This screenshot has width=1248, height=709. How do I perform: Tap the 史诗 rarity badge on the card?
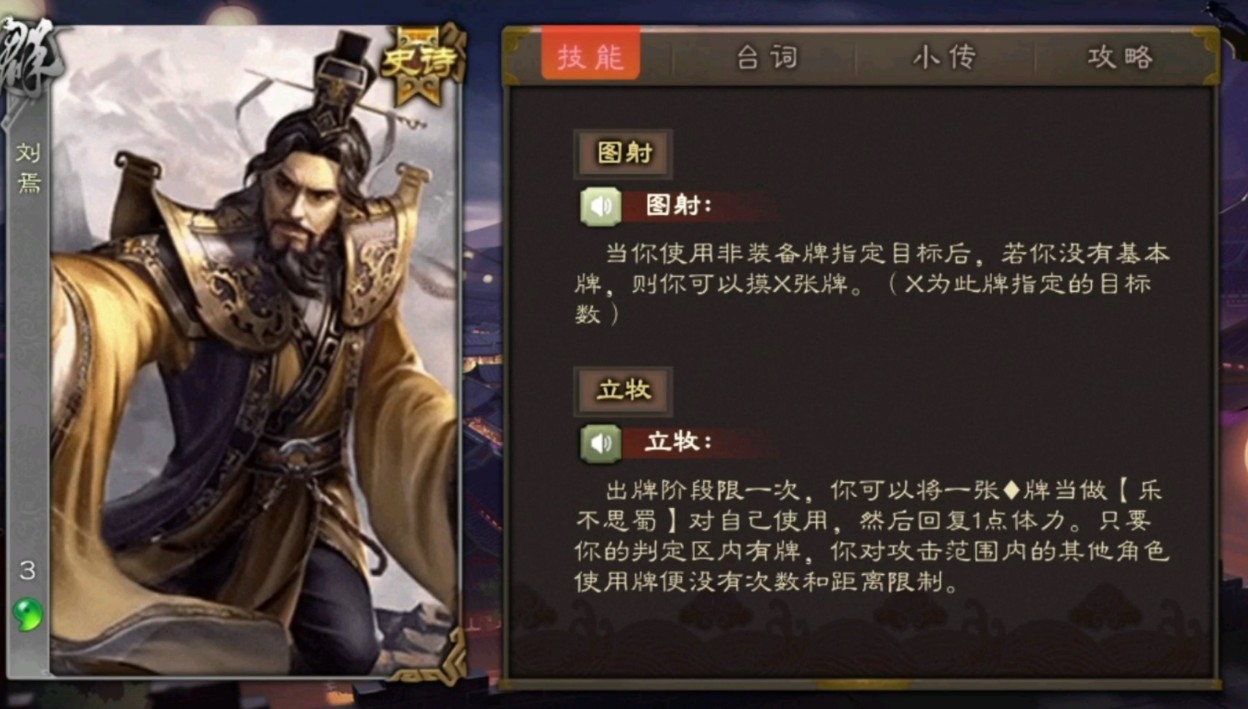[419, 65]
